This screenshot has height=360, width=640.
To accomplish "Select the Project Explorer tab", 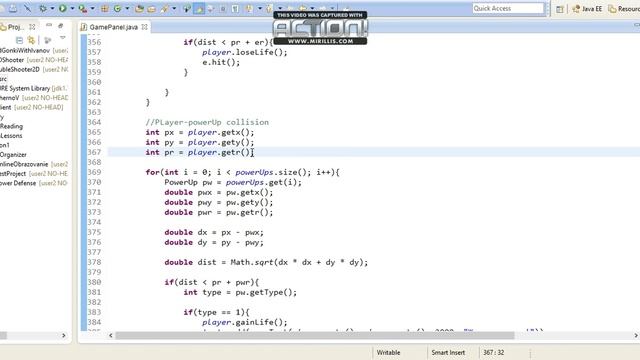I will click(16, 27).
